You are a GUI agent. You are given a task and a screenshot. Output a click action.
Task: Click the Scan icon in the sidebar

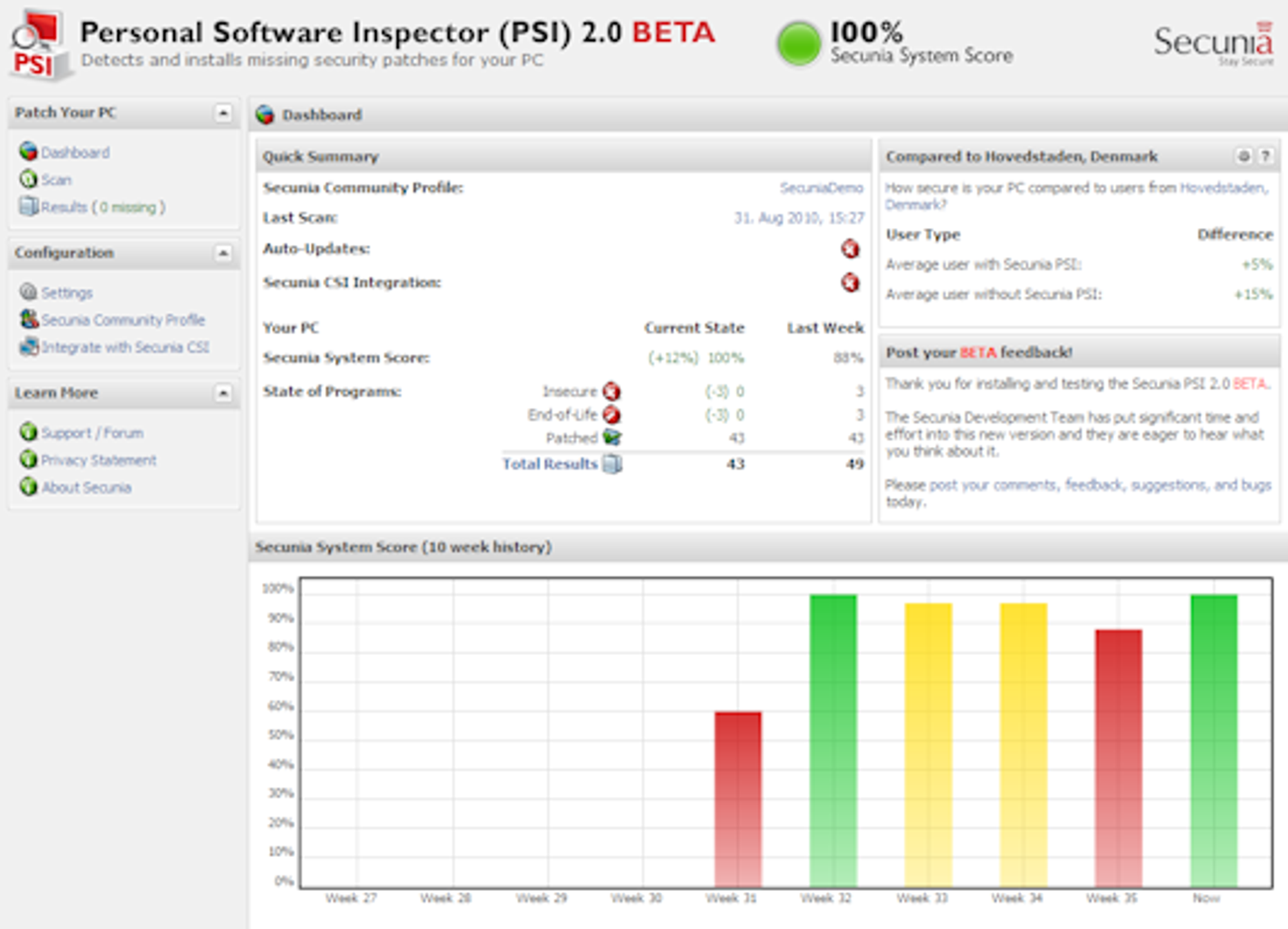click(x=28, y=179)
